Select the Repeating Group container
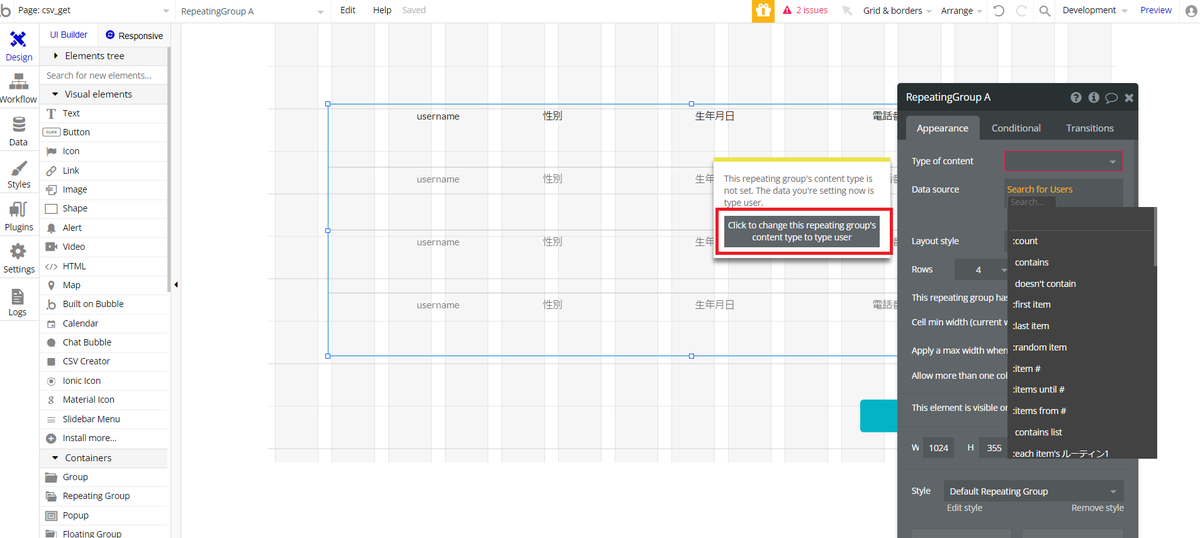 pyautogui.click(x=105, y=496)
